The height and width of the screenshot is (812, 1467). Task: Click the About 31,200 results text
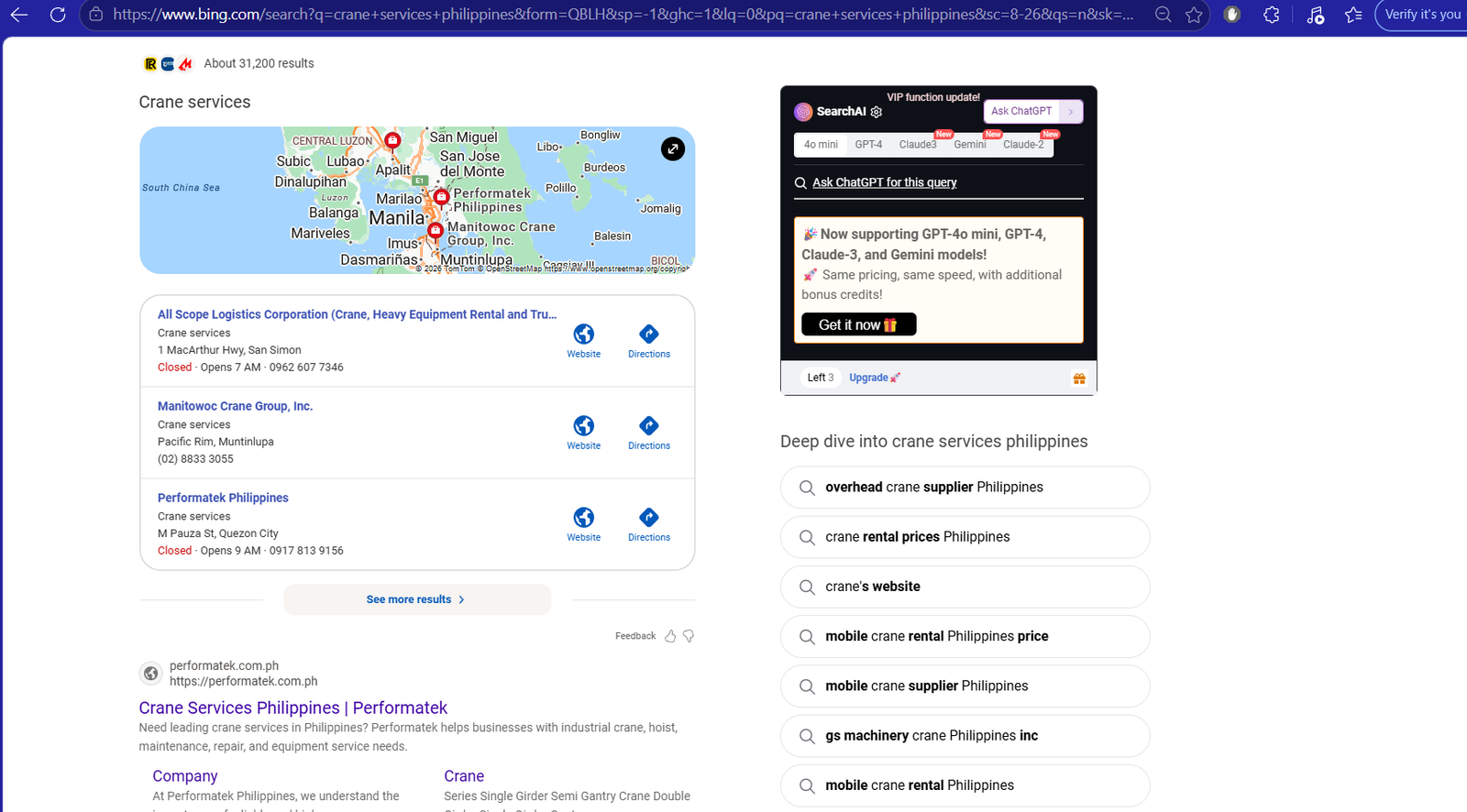click(x=259, y=63)
